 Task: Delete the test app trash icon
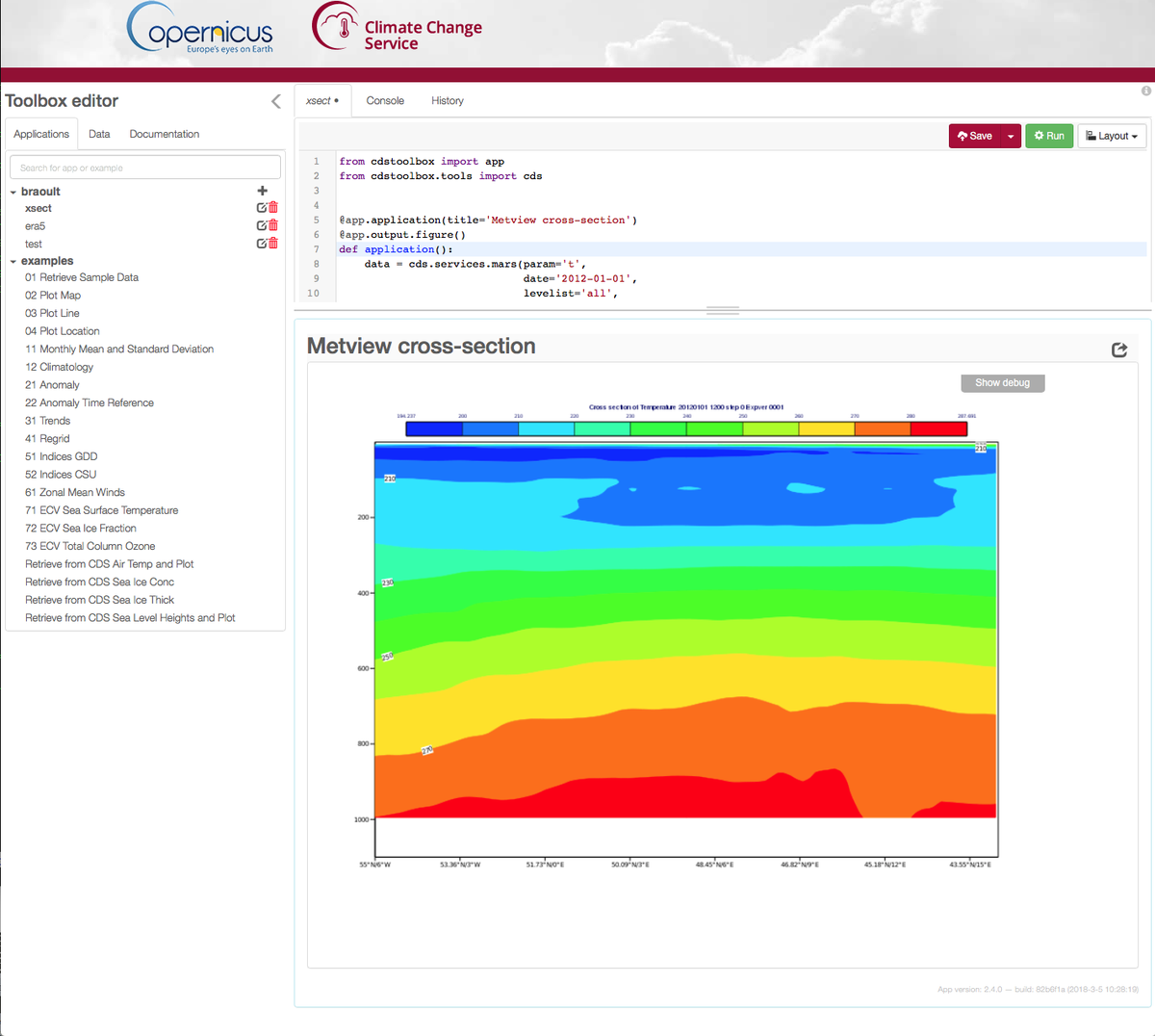pos(273,243)
